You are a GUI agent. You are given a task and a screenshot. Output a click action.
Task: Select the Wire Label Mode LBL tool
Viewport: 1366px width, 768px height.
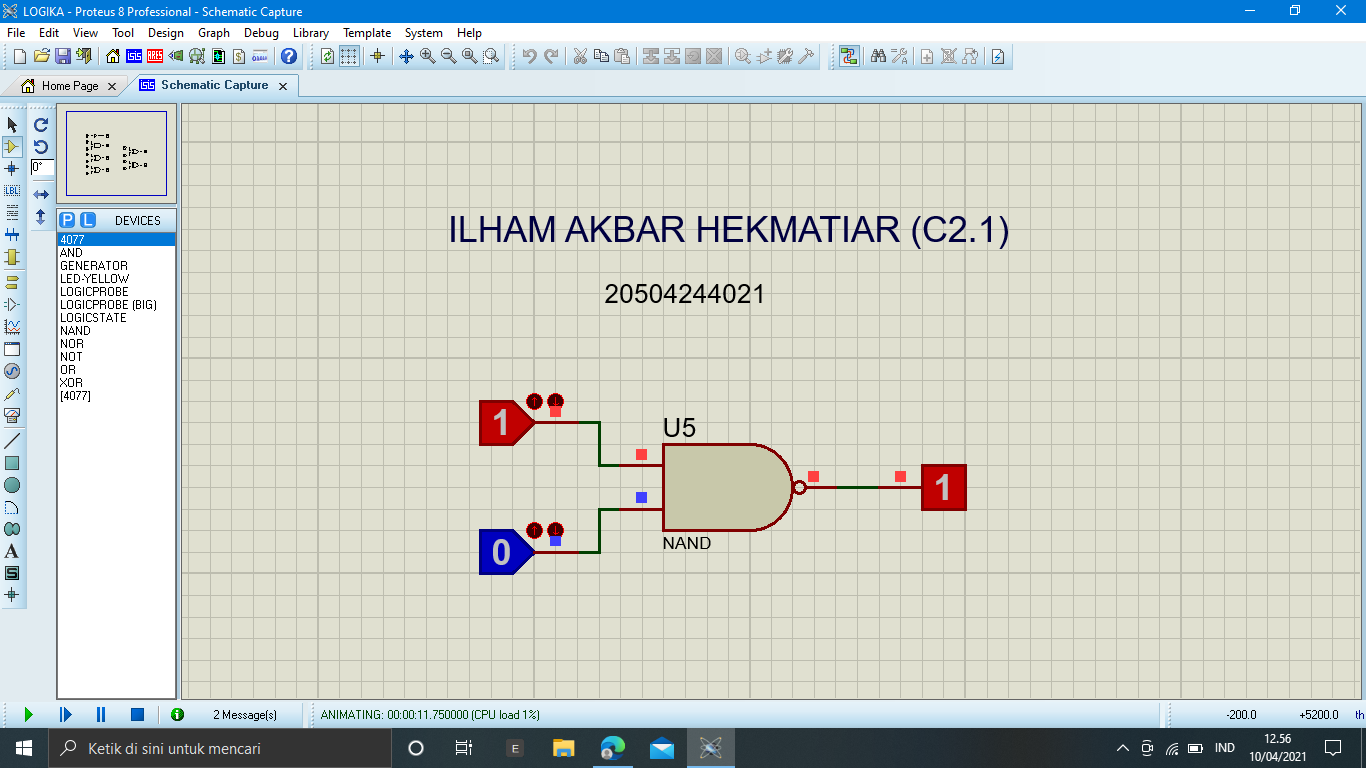(x=12, y=190)
